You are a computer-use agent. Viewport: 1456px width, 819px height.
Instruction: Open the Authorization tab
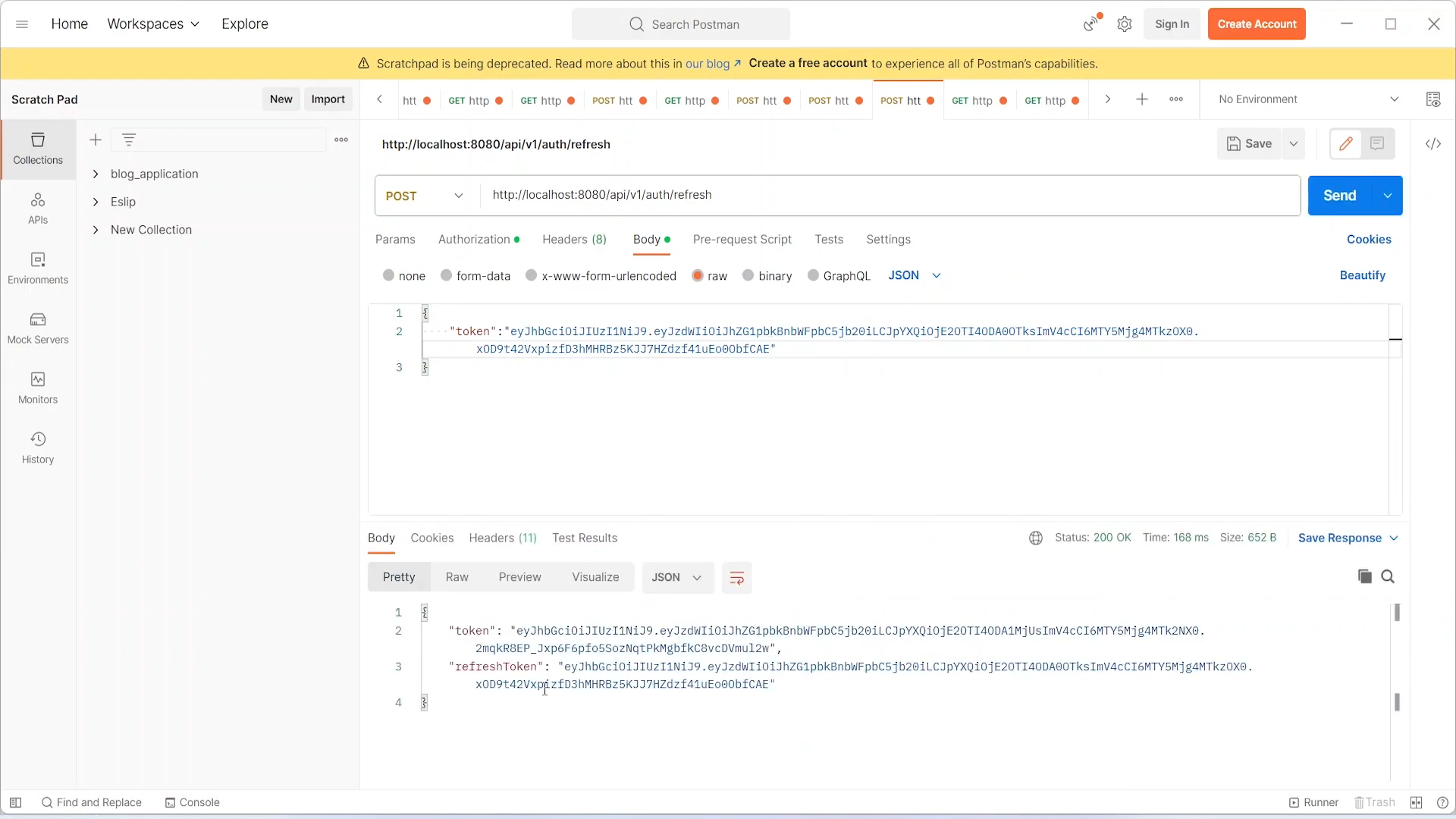click(x=479, y=240)
